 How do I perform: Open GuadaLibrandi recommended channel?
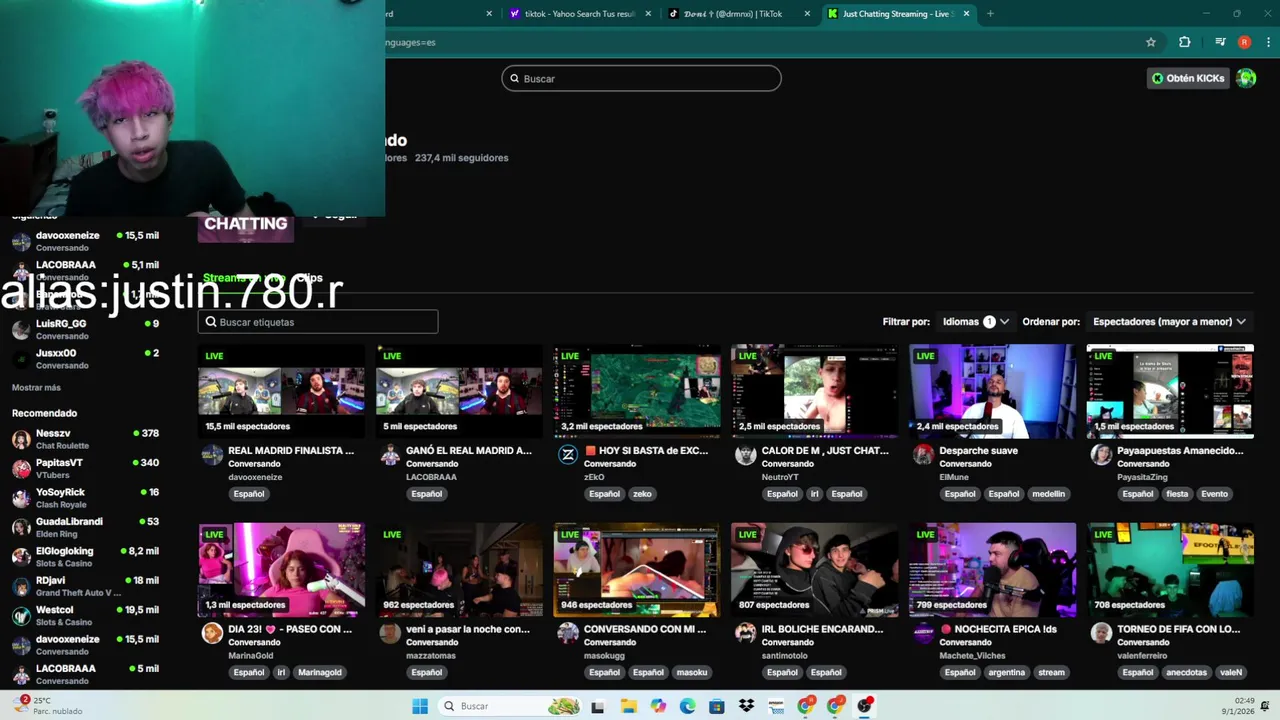[x=85, y=527]
